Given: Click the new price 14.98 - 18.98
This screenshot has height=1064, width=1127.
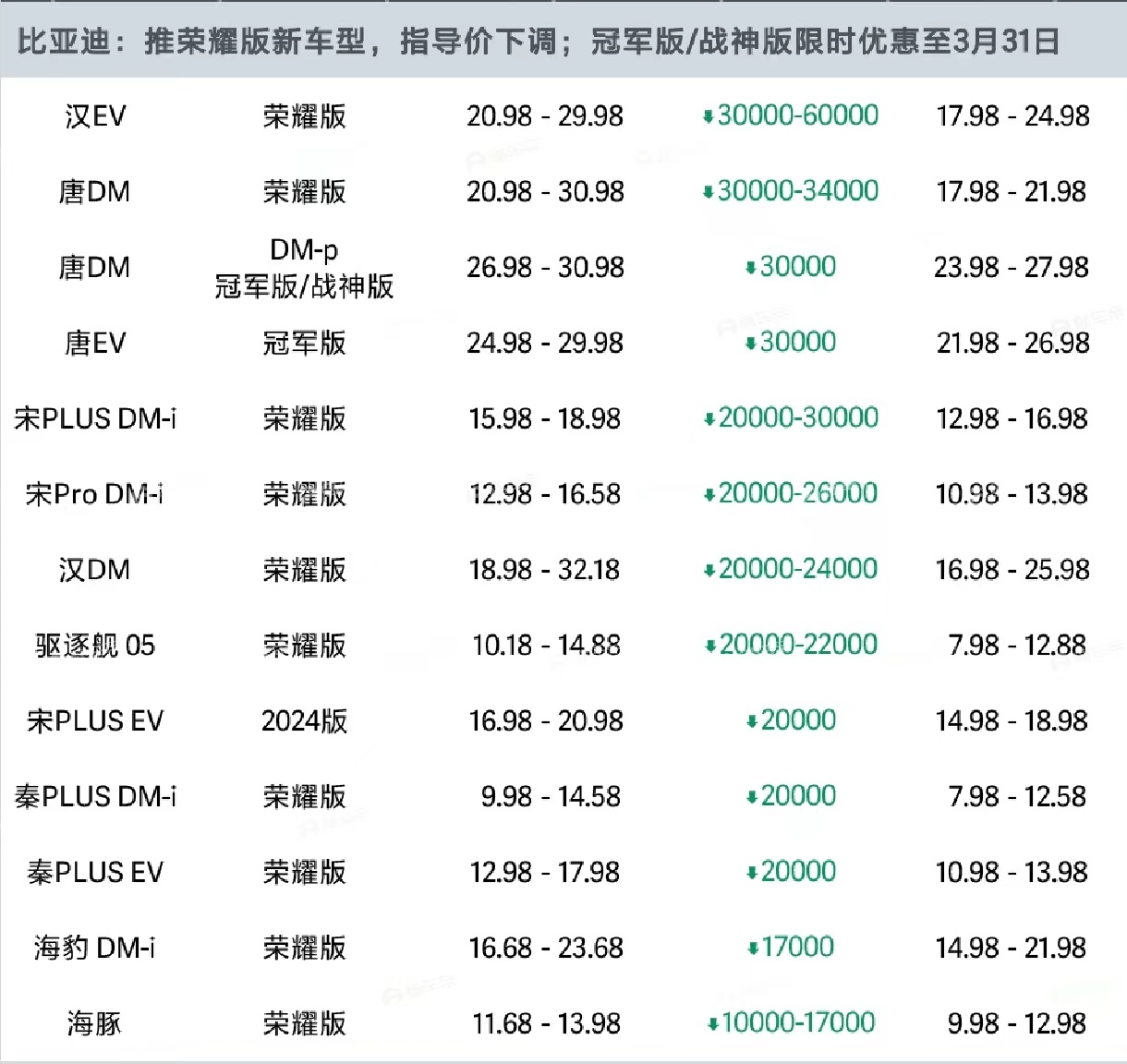Looking at the screenshot, I should tap(1012, 722).
